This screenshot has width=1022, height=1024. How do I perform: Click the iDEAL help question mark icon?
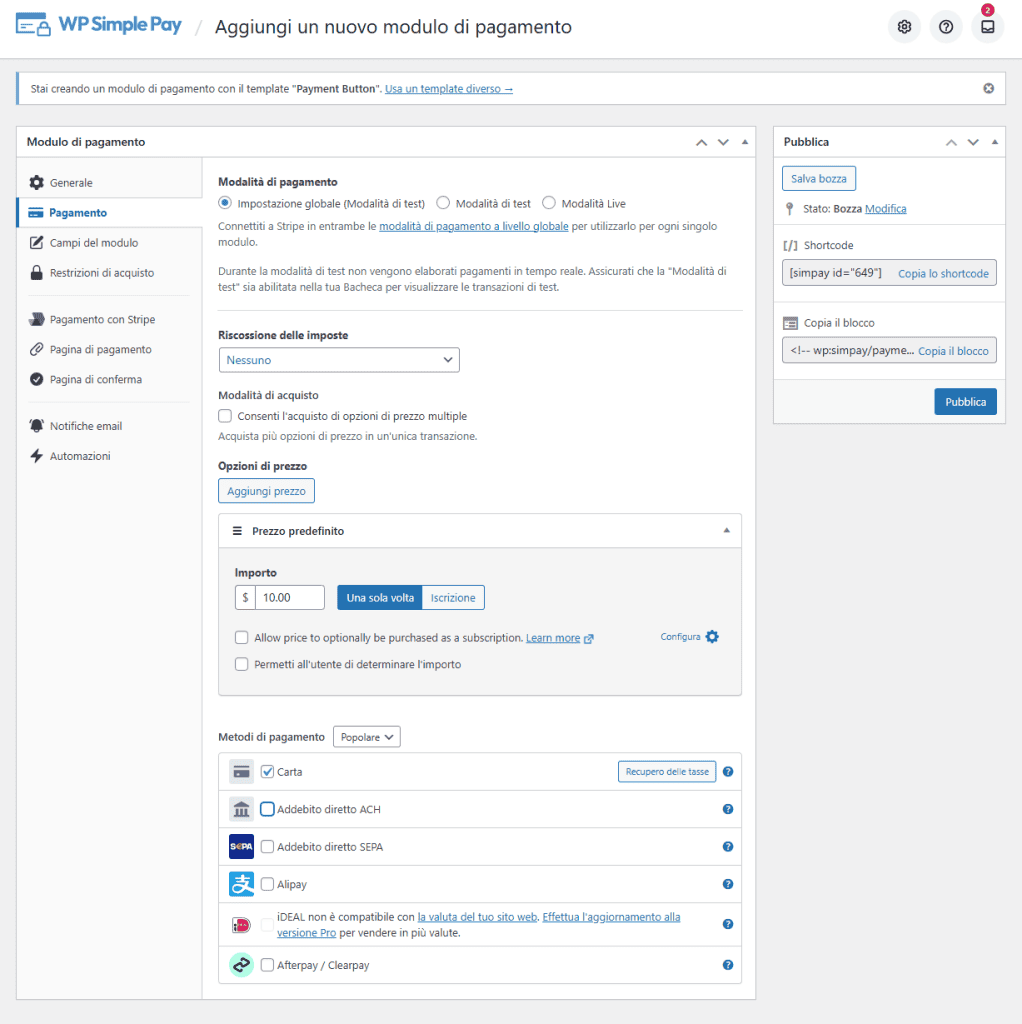point(728,924)
